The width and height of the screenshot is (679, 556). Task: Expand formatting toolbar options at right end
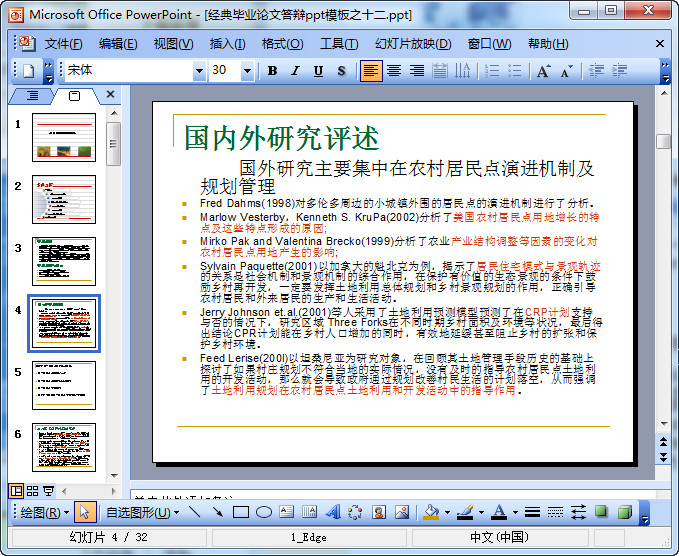pyautogui.click(x=665, y=71)
